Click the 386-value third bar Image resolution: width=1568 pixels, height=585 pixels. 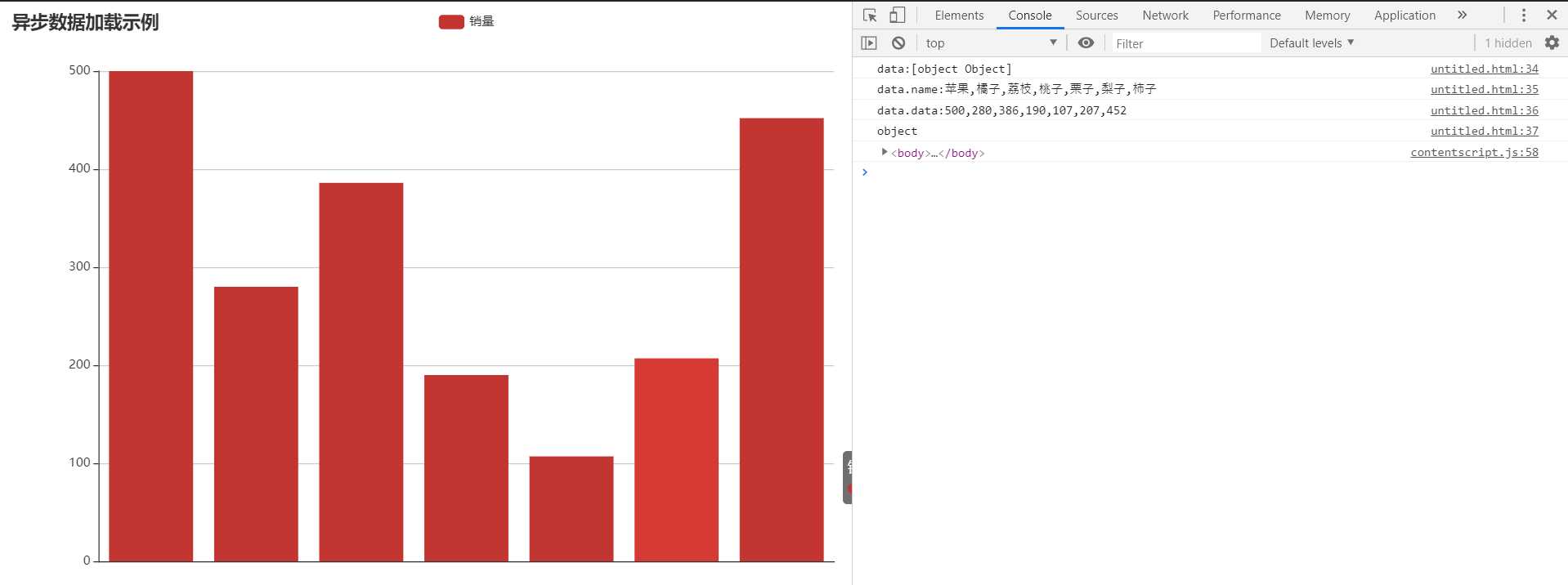(361, 373)
